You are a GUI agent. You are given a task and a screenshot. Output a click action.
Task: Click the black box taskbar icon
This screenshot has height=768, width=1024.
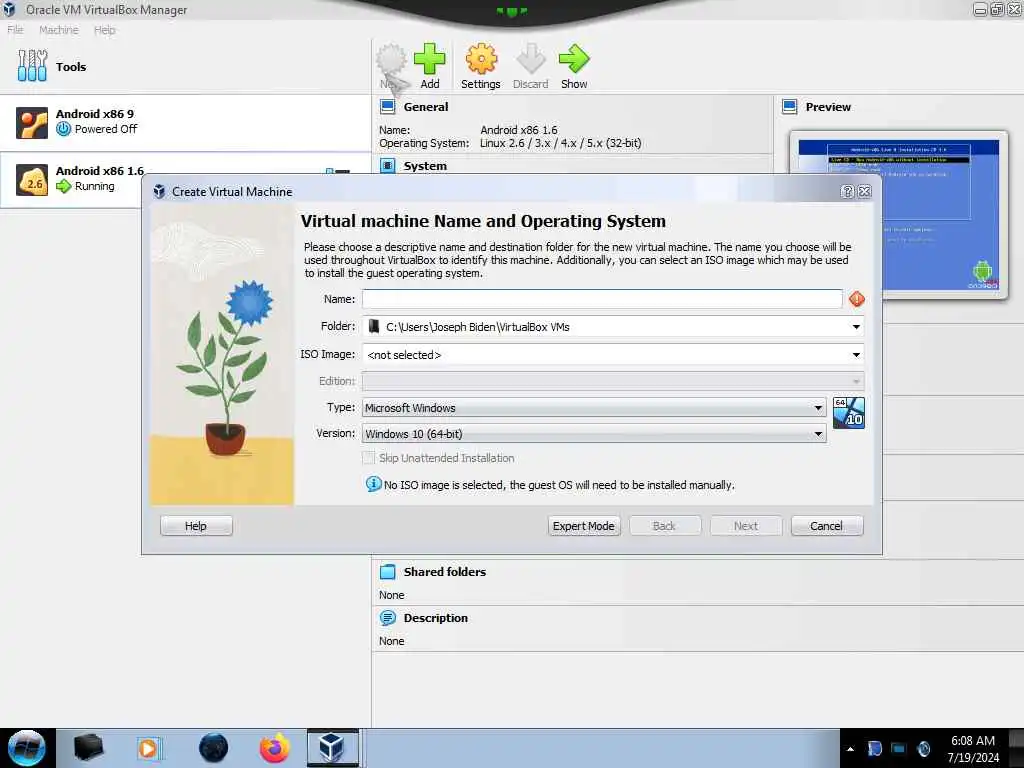[88, 748]
